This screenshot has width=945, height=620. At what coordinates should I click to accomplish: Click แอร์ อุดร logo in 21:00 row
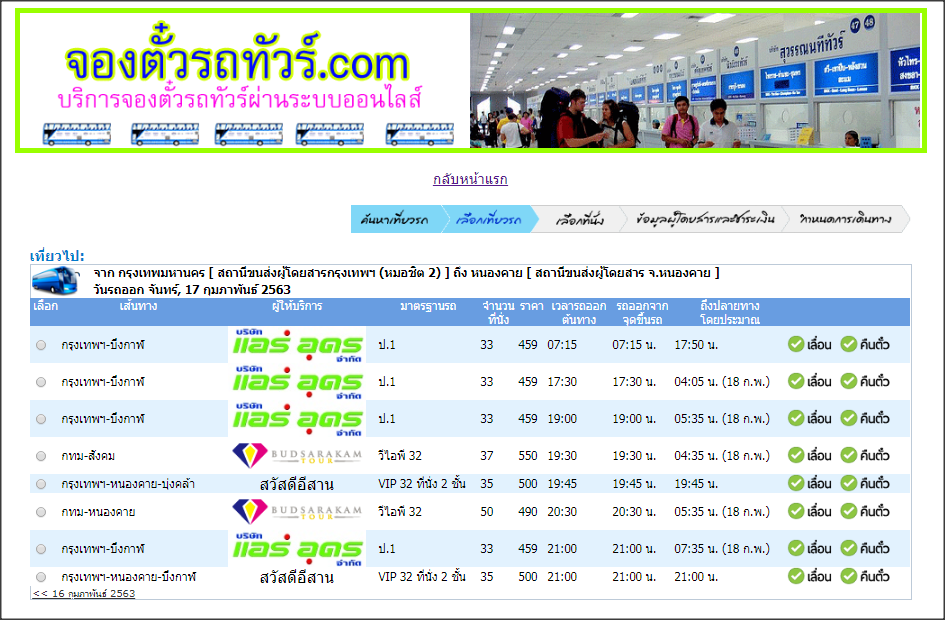click(x=297, y=549)
